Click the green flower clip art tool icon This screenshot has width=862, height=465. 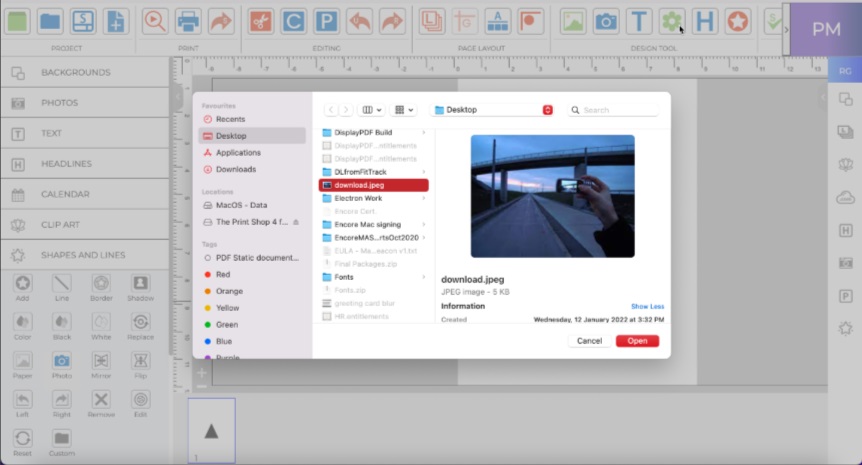672,22
